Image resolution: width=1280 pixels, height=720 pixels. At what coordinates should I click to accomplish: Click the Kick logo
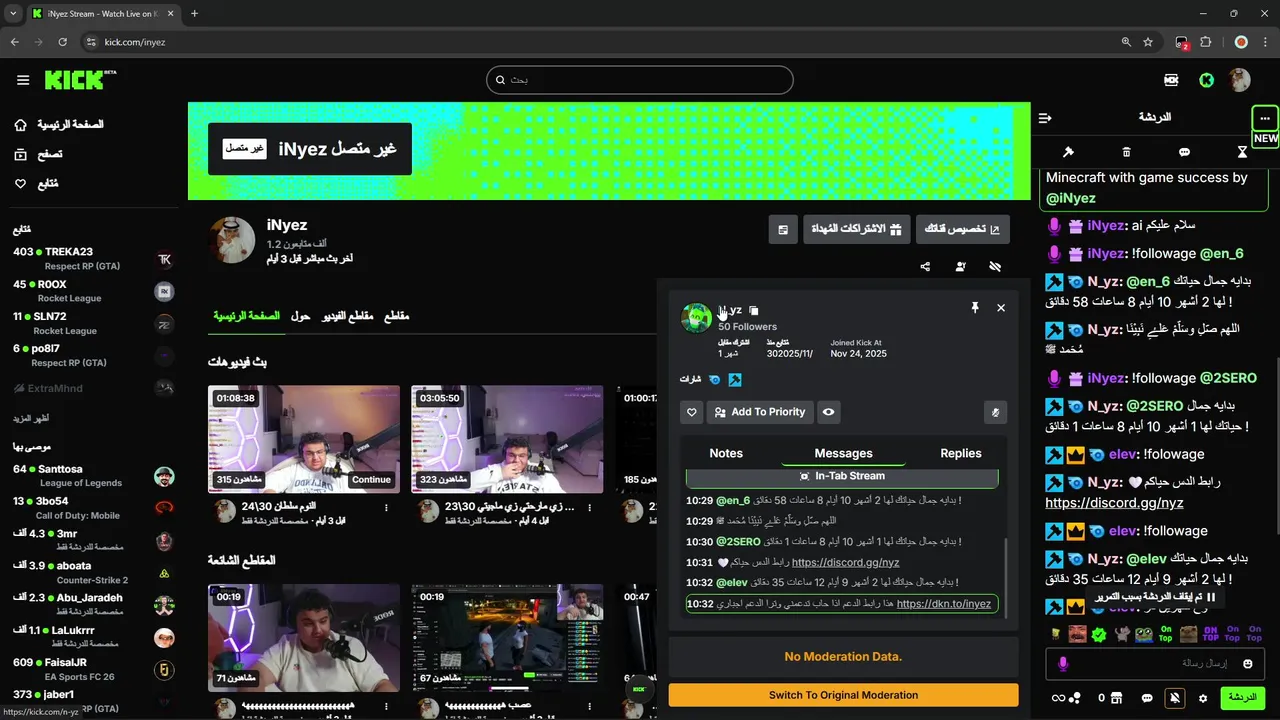tap(80, 80)
